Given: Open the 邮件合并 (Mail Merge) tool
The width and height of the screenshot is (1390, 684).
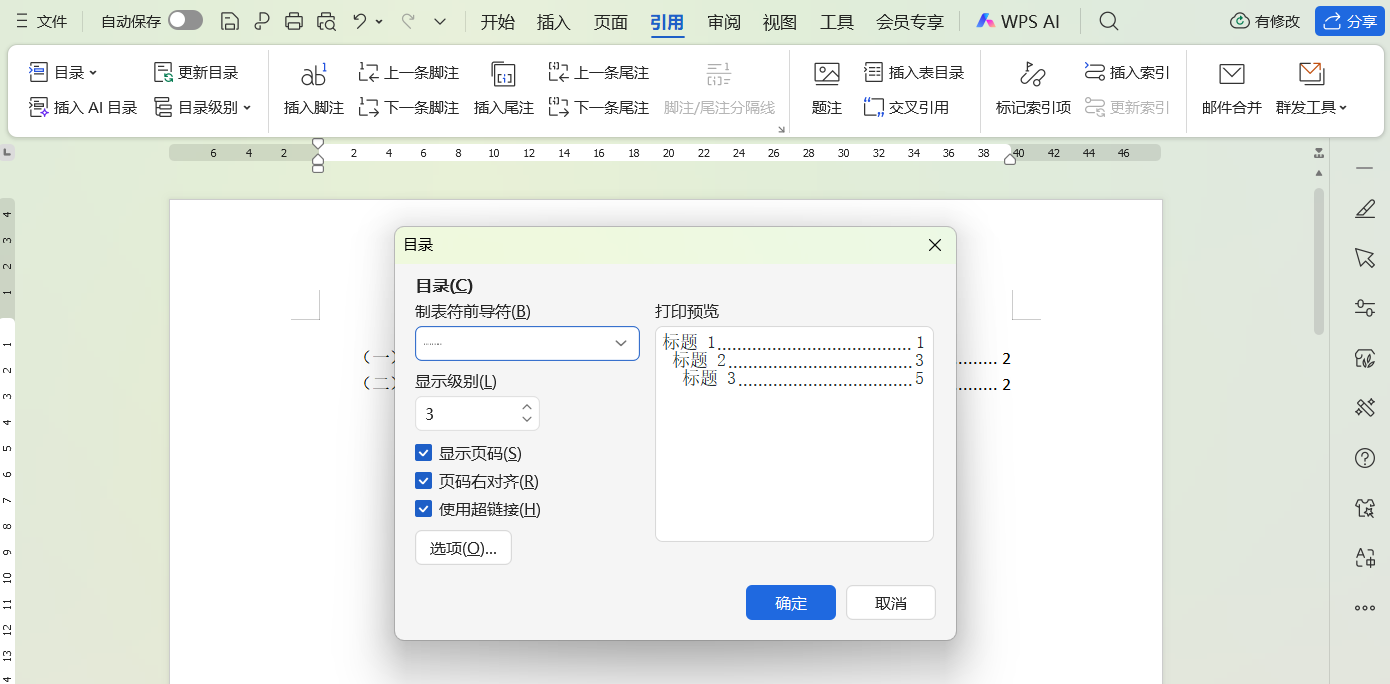Looking at the screenshot, I should coord(1231,87).
